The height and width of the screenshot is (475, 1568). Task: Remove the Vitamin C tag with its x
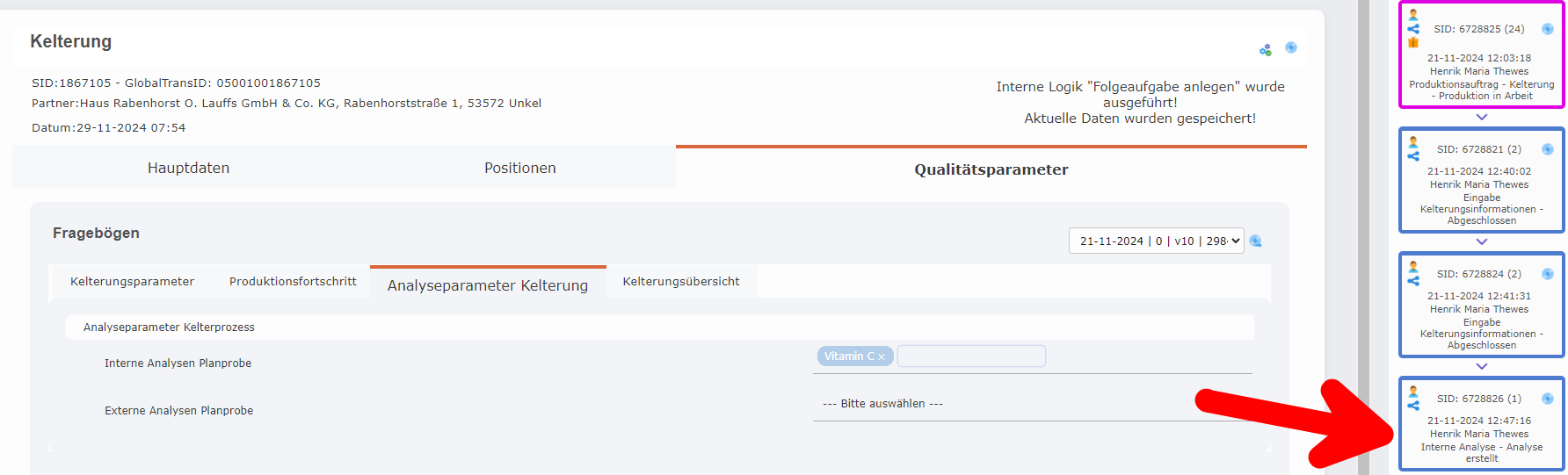click(882, 356)
